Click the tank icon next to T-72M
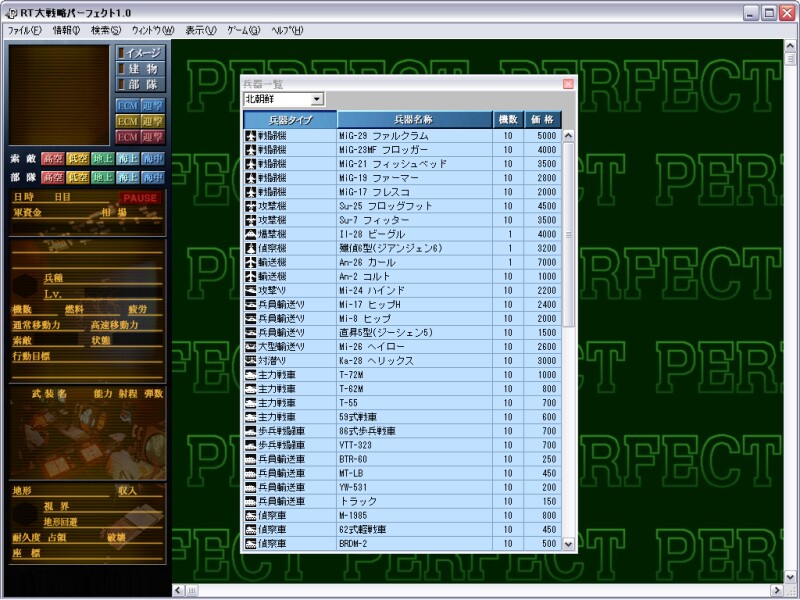The image size is (800, 600). tap(251, 374)
